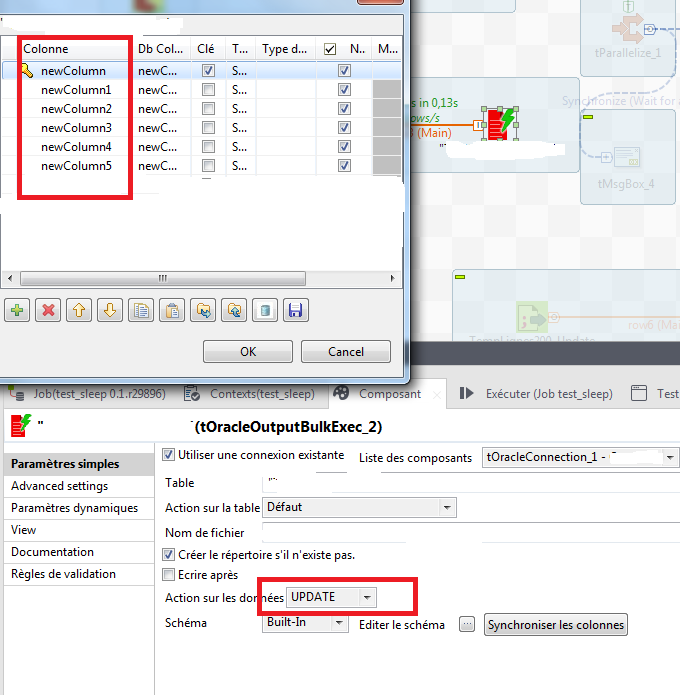The image size is (680, 695).
Task: Switch to the Contexts(test_sleep) tab
Action: [x=250, y=394]
